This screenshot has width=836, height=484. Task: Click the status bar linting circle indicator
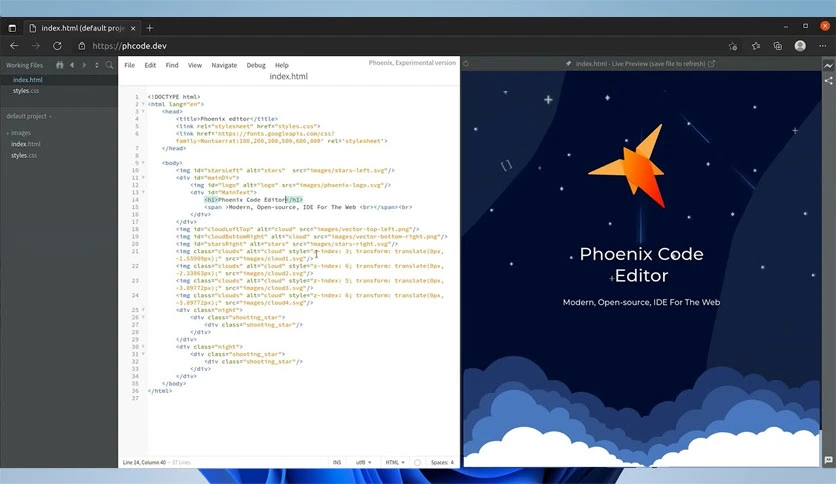(417, 462)
